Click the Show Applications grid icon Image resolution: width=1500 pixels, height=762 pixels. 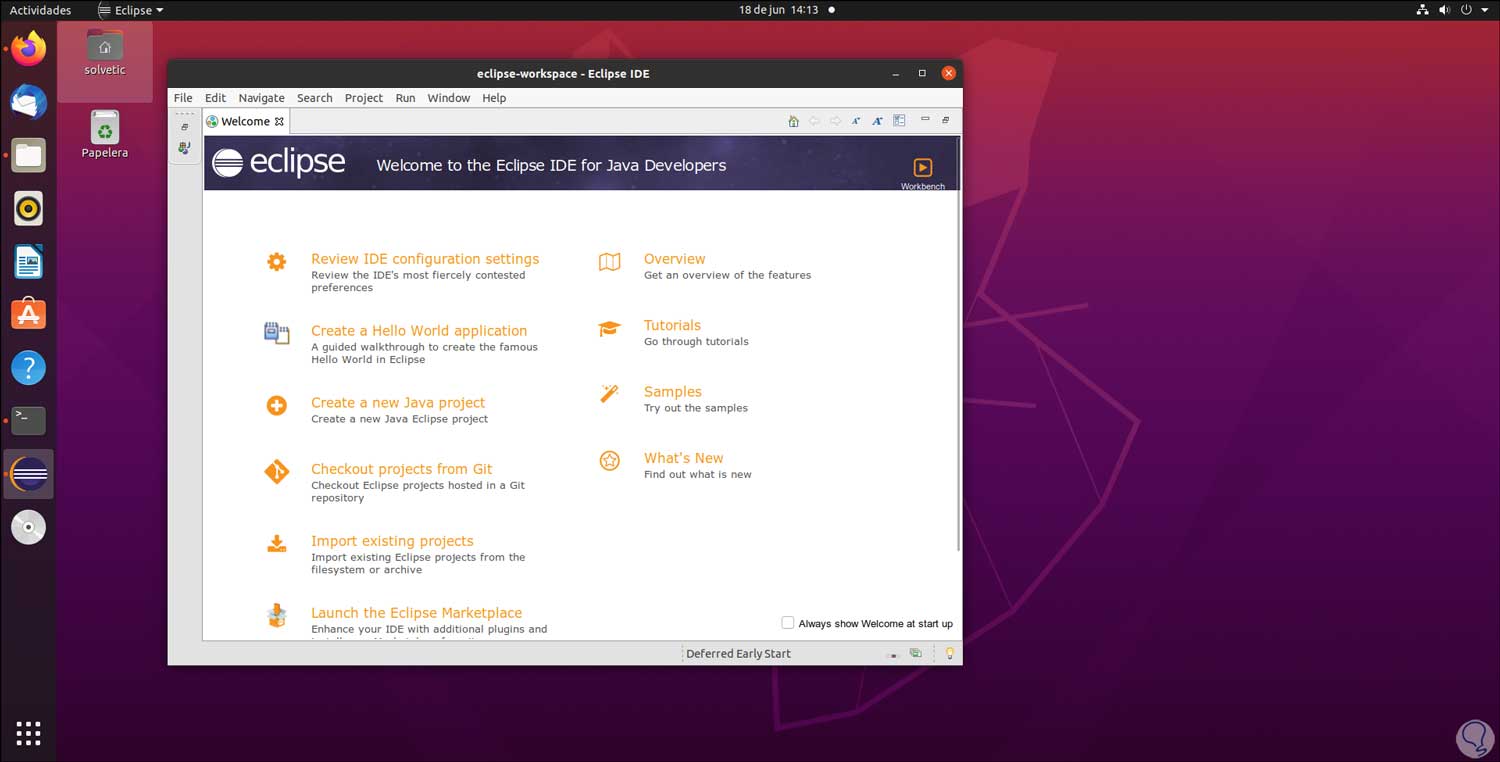click(x=28, y=733)
